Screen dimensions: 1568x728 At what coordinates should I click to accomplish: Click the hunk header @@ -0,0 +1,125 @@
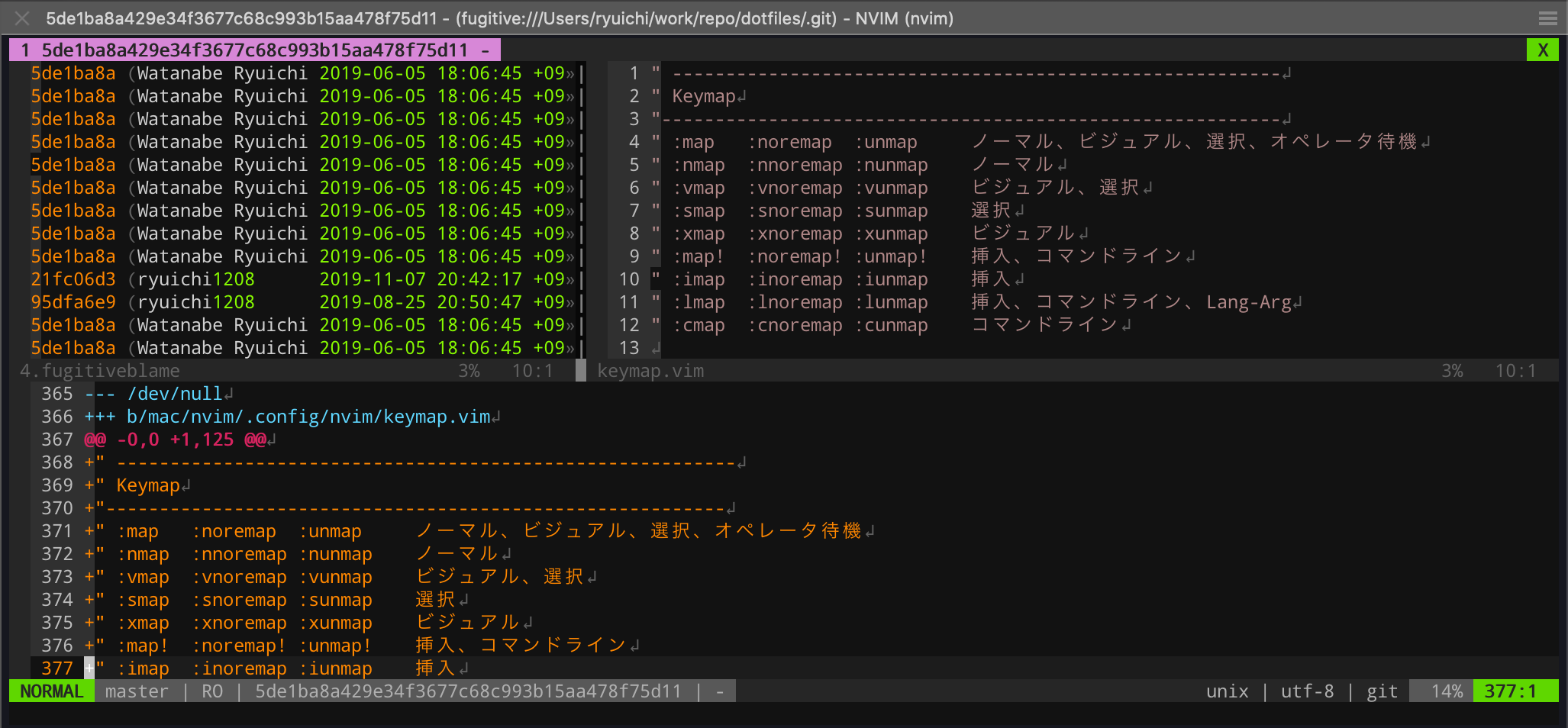(x=176, y=439)
